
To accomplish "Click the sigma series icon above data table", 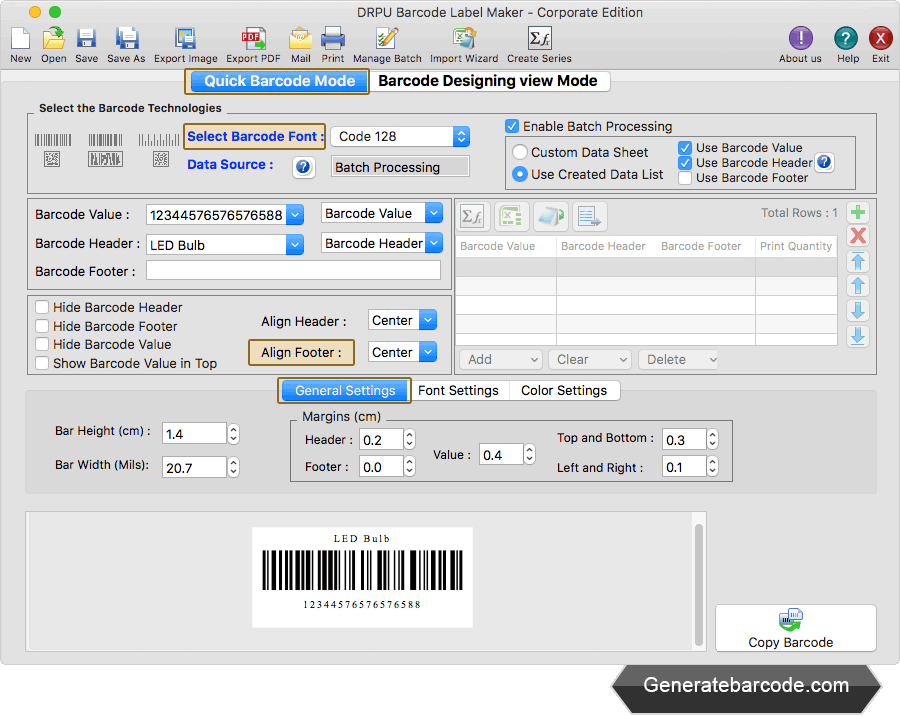I will (473, 216).
